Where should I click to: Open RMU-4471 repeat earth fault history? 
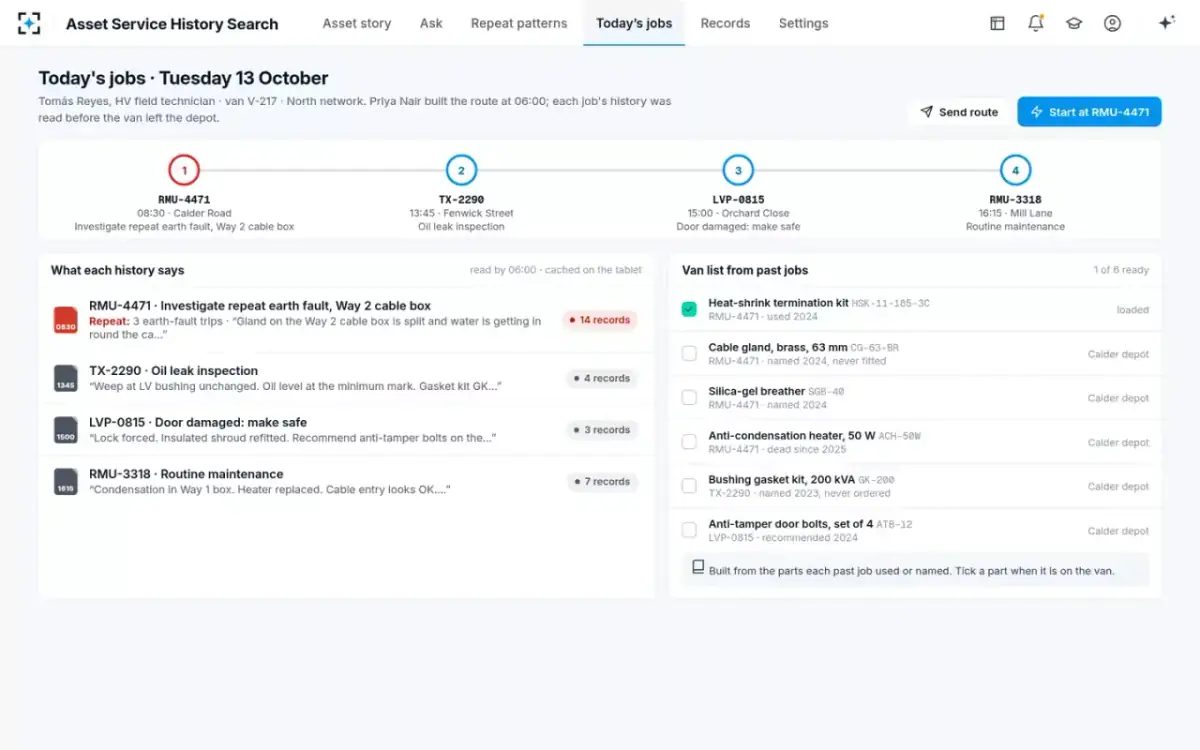346,320
